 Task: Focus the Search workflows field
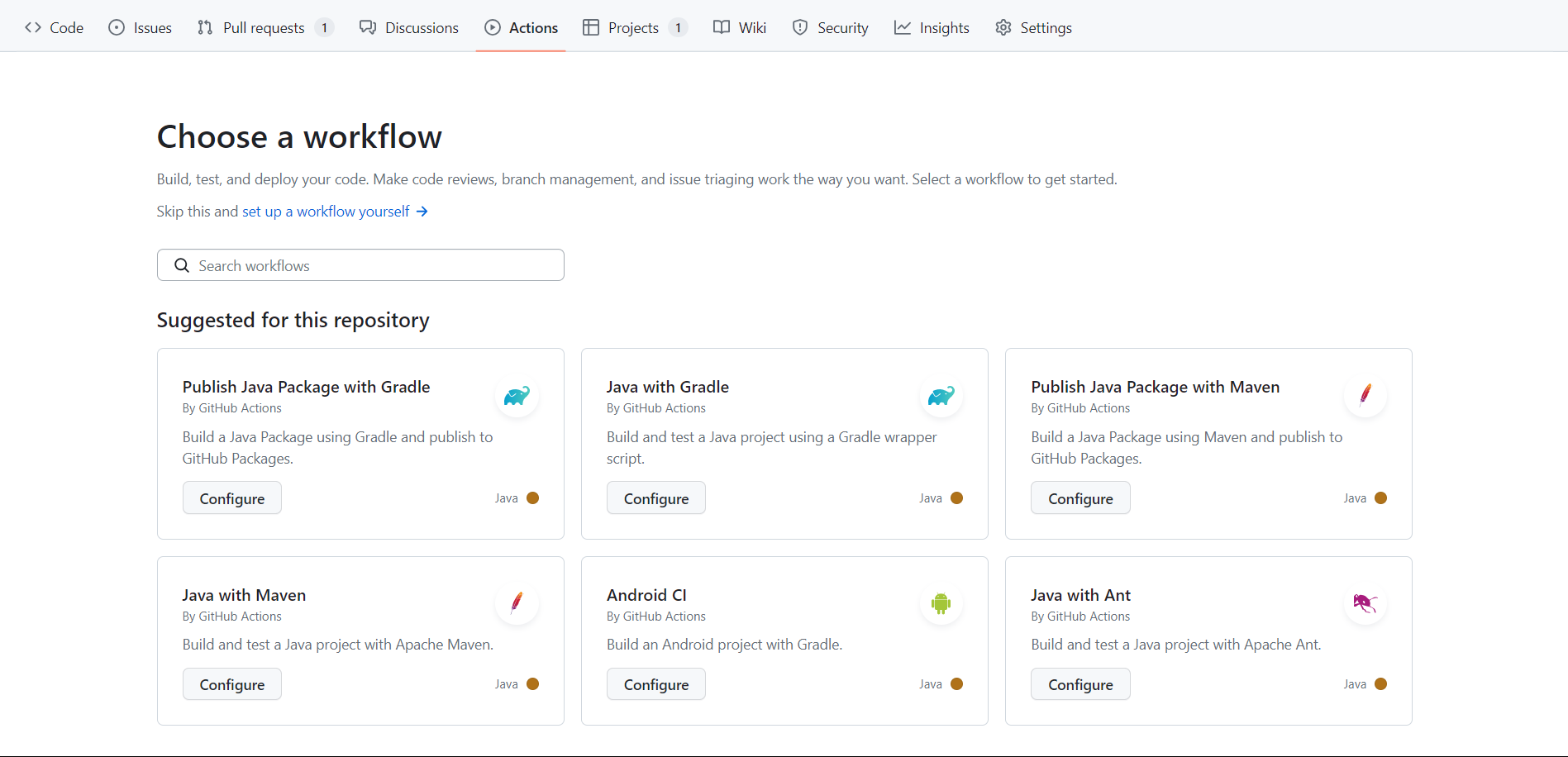[x=360, y=265]
